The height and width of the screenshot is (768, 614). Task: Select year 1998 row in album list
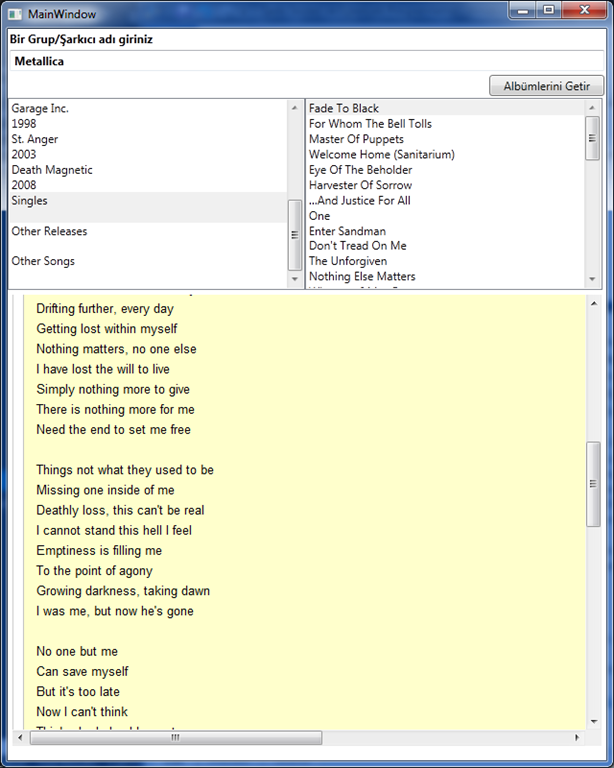point(24,123)
